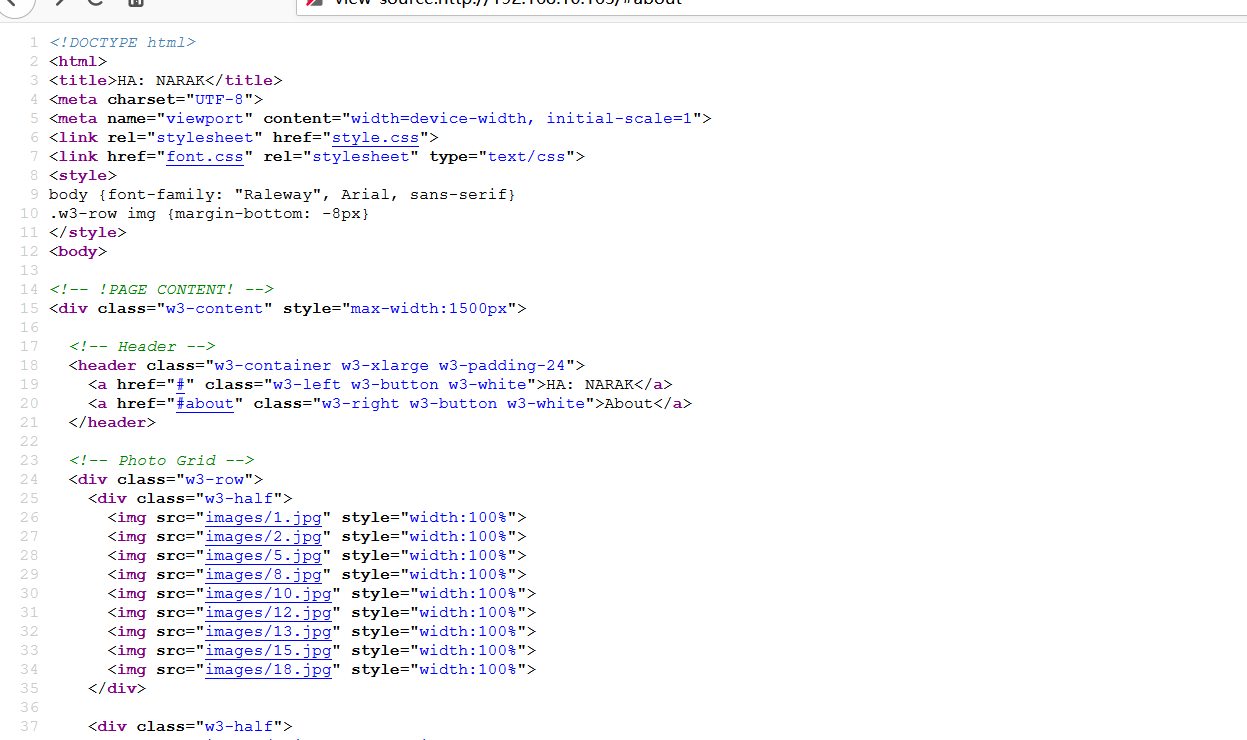Click line number 24 in the gutter
The image size is (1247, 740).
[x=28, y=479]
